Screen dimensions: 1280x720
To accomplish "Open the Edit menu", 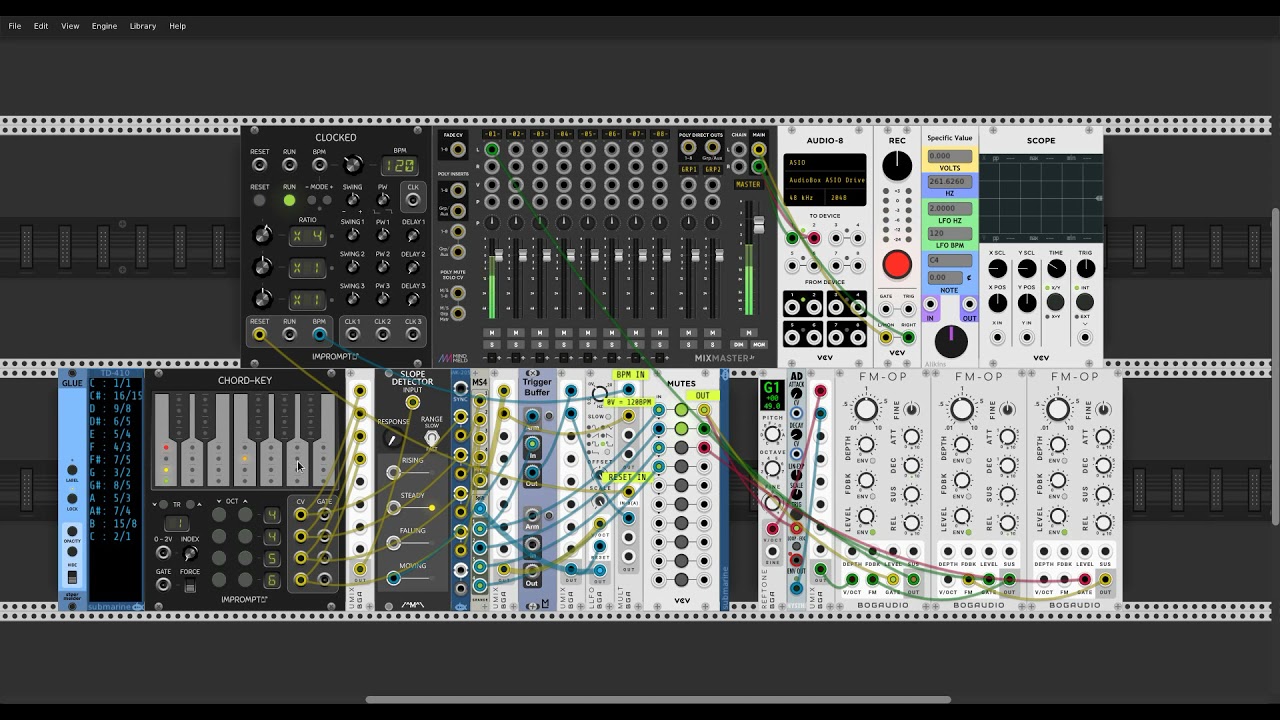I will (x=41, y=26).
